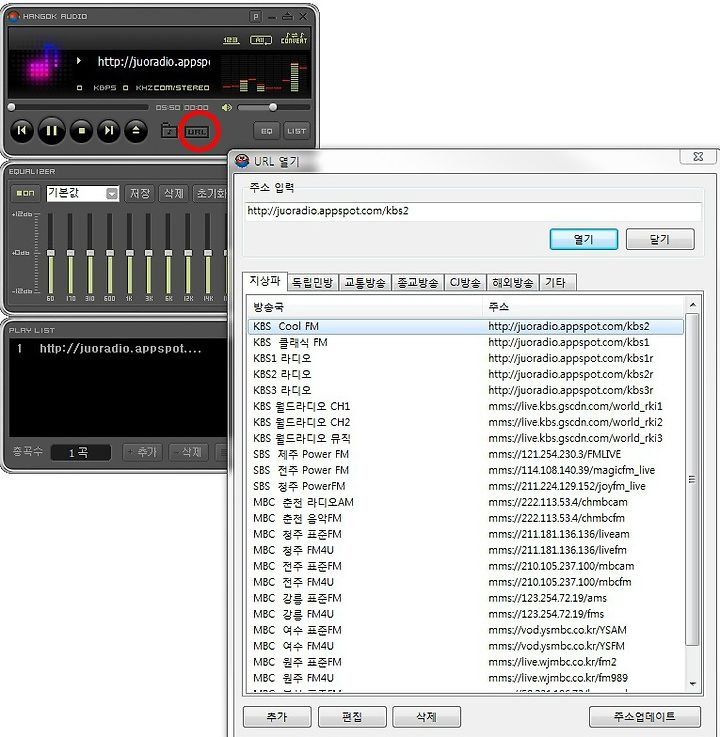
Task: Switch to the 종교방송 tab
Action: (418, 282)
